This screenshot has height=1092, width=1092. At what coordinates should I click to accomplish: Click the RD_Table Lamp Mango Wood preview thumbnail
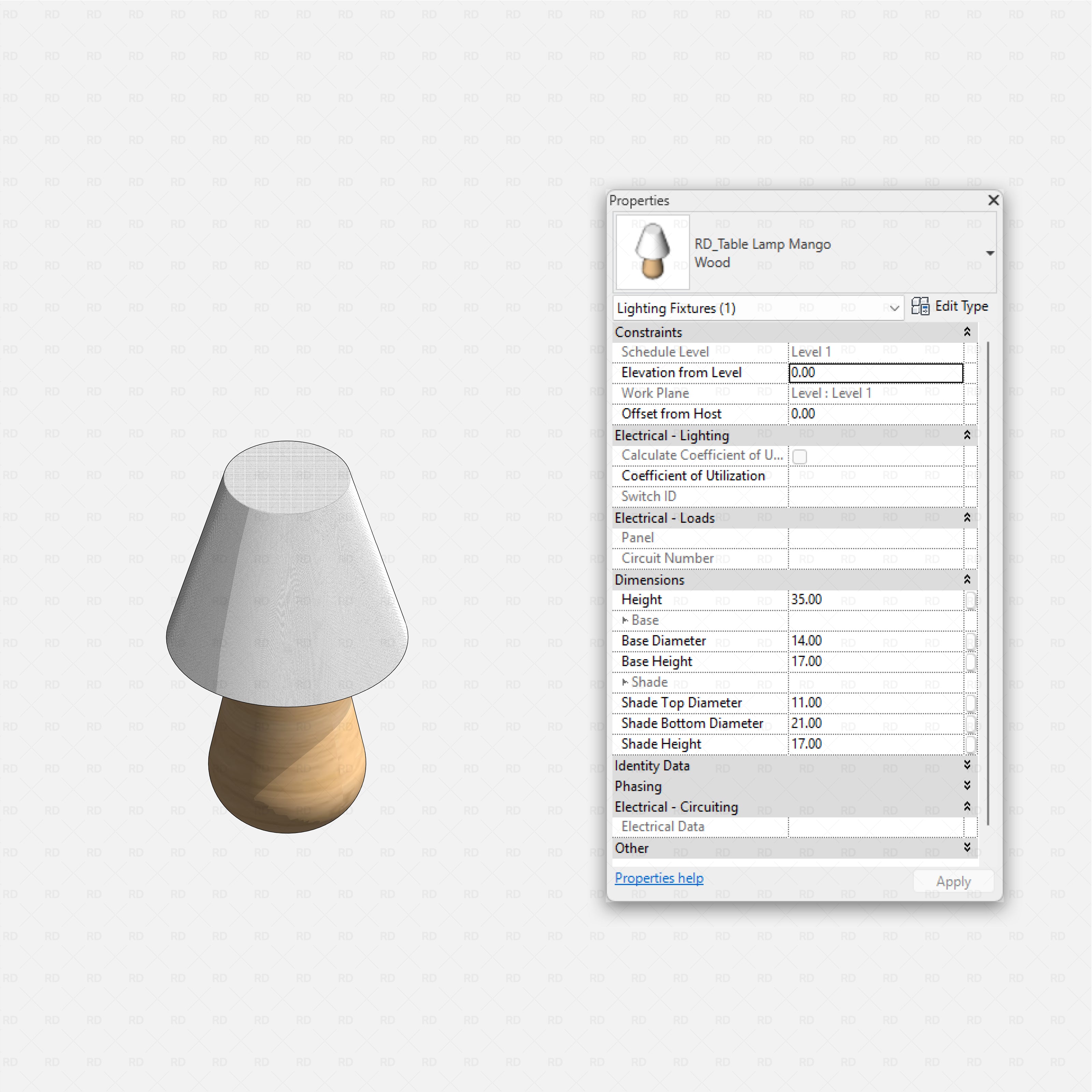[652, 252]
